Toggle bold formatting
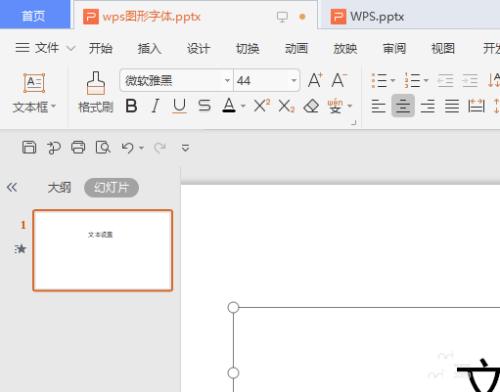Image resolution: width=500 pixels, height=392 pixels. (131, 106)
